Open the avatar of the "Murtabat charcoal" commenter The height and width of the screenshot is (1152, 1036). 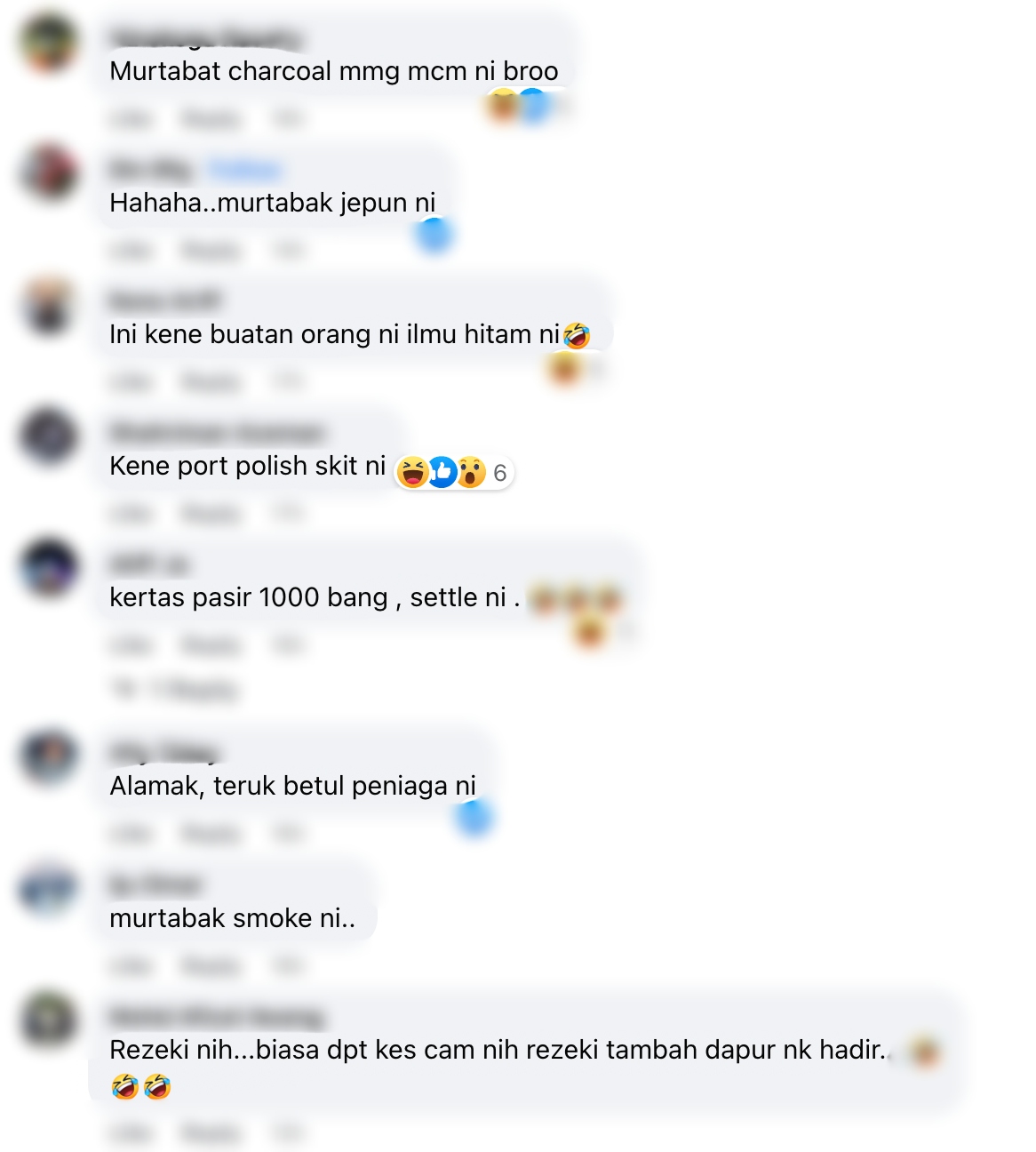pyautogui.click(x=50, y=42)
